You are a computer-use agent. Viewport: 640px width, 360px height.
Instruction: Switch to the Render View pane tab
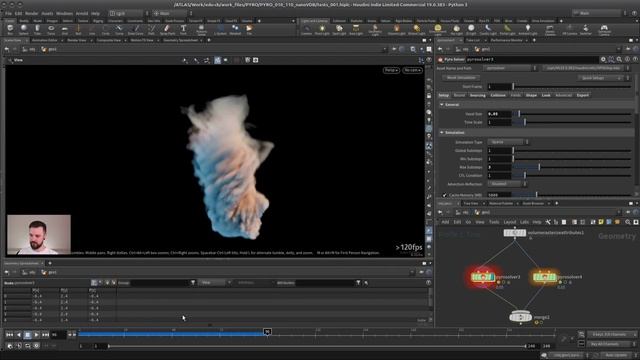(x=77, y=40)
